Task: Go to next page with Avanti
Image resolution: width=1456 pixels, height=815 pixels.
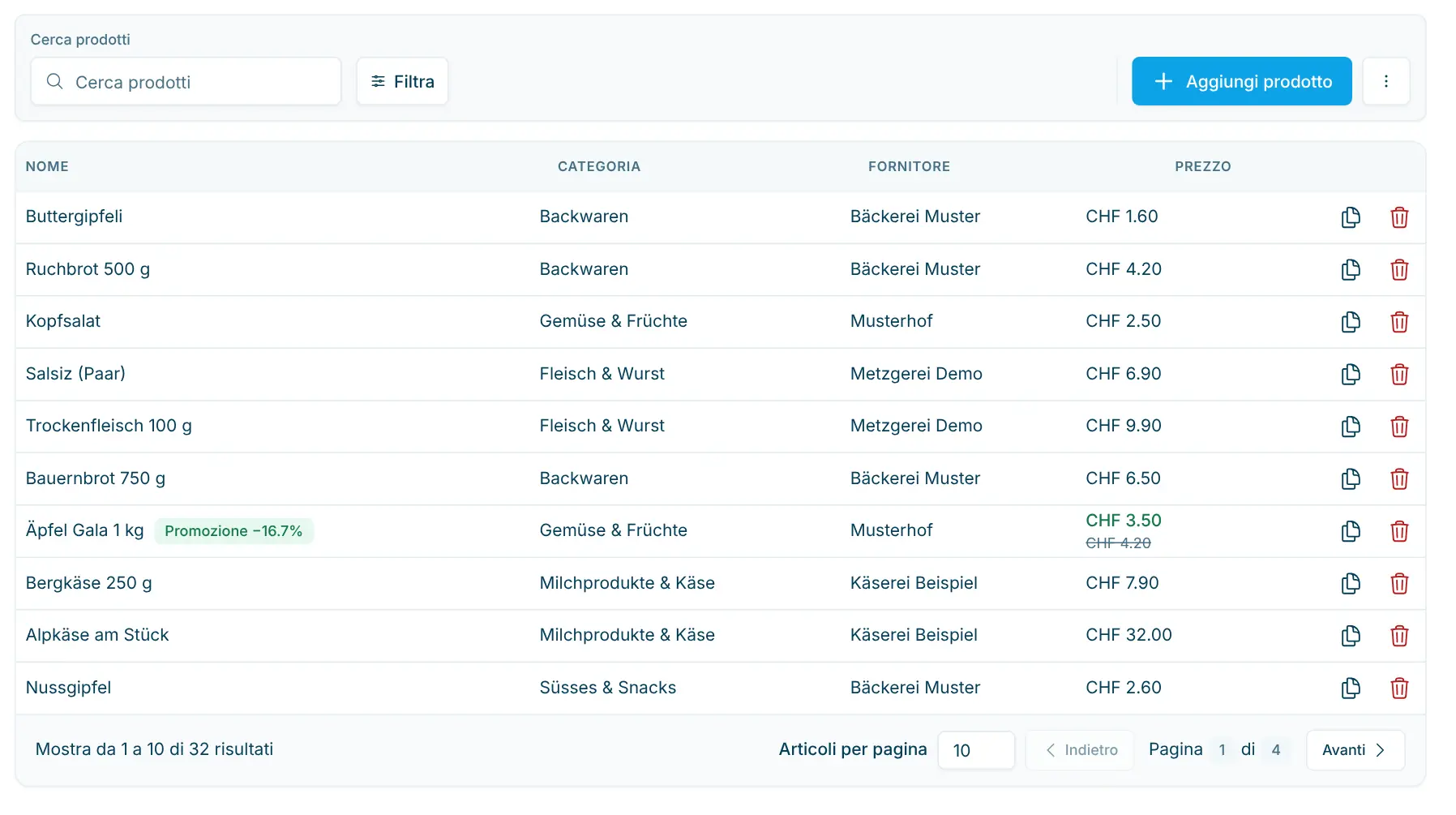Action: click(x=1355, y=750)
